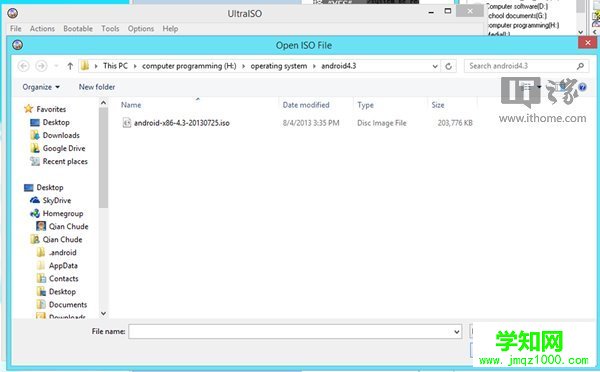
Task: Open the File menu in UltraISO
Action: click(16, 29)
